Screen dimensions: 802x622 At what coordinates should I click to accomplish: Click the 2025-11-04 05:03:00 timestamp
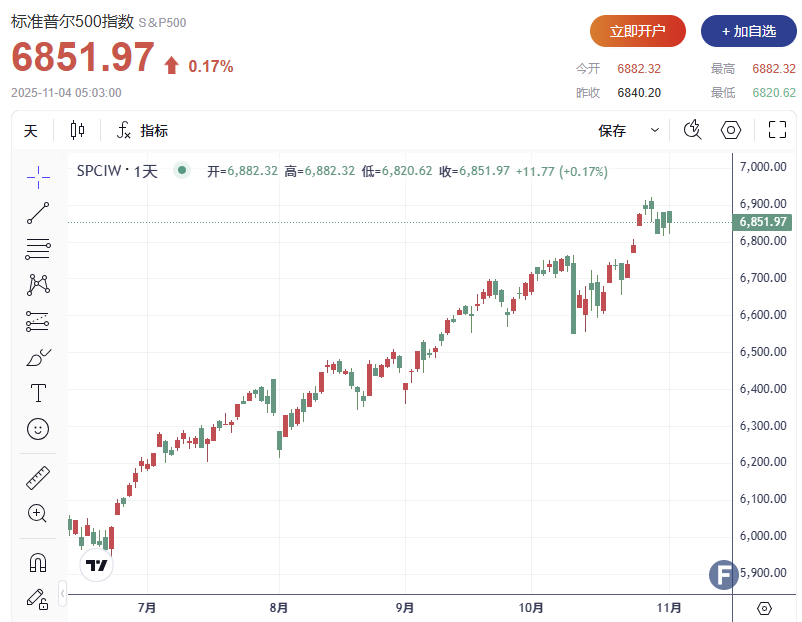tap(66, 93)
